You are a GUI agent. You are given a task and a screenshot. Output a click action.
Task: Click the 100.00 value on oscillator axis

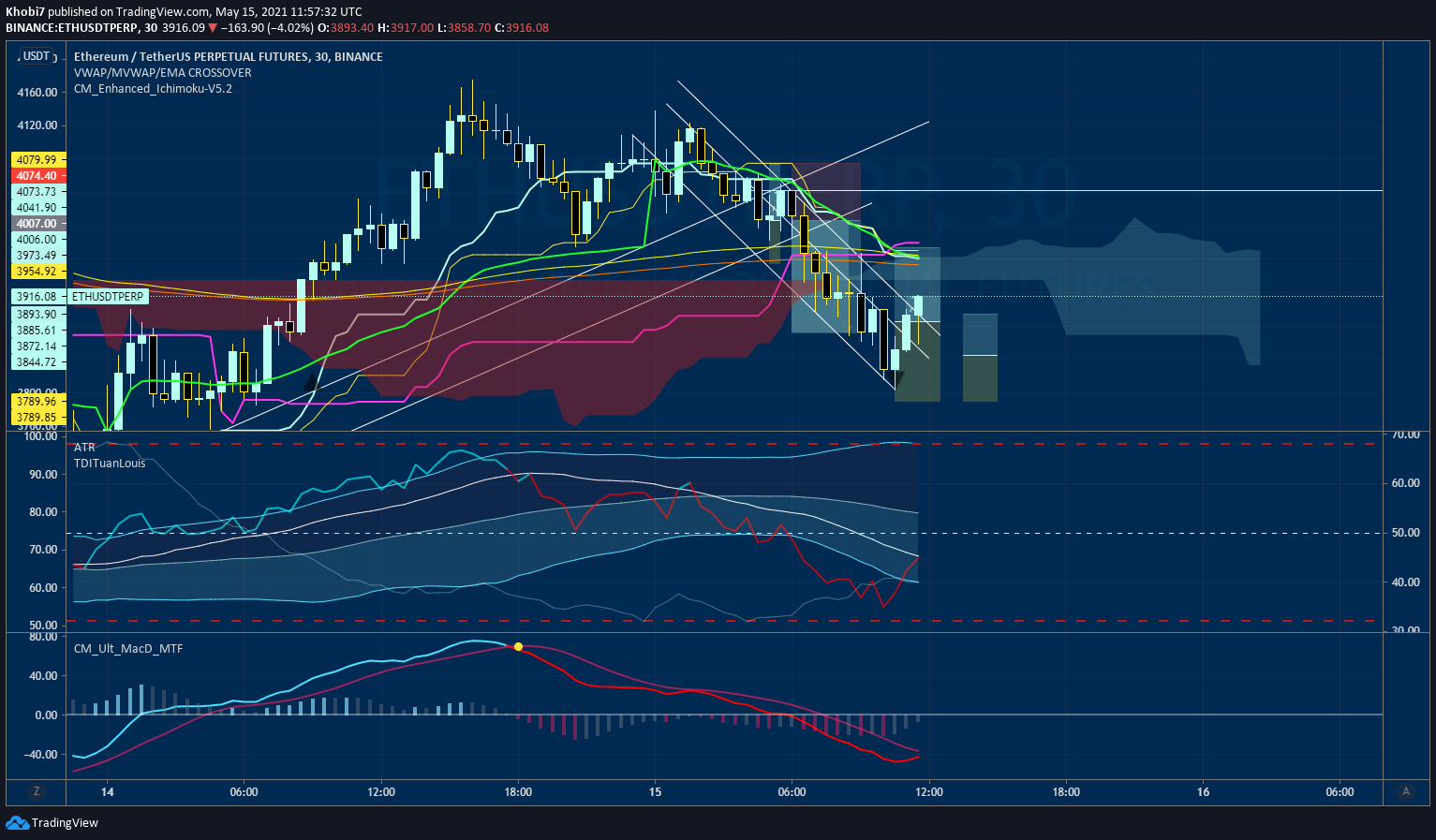40,436
